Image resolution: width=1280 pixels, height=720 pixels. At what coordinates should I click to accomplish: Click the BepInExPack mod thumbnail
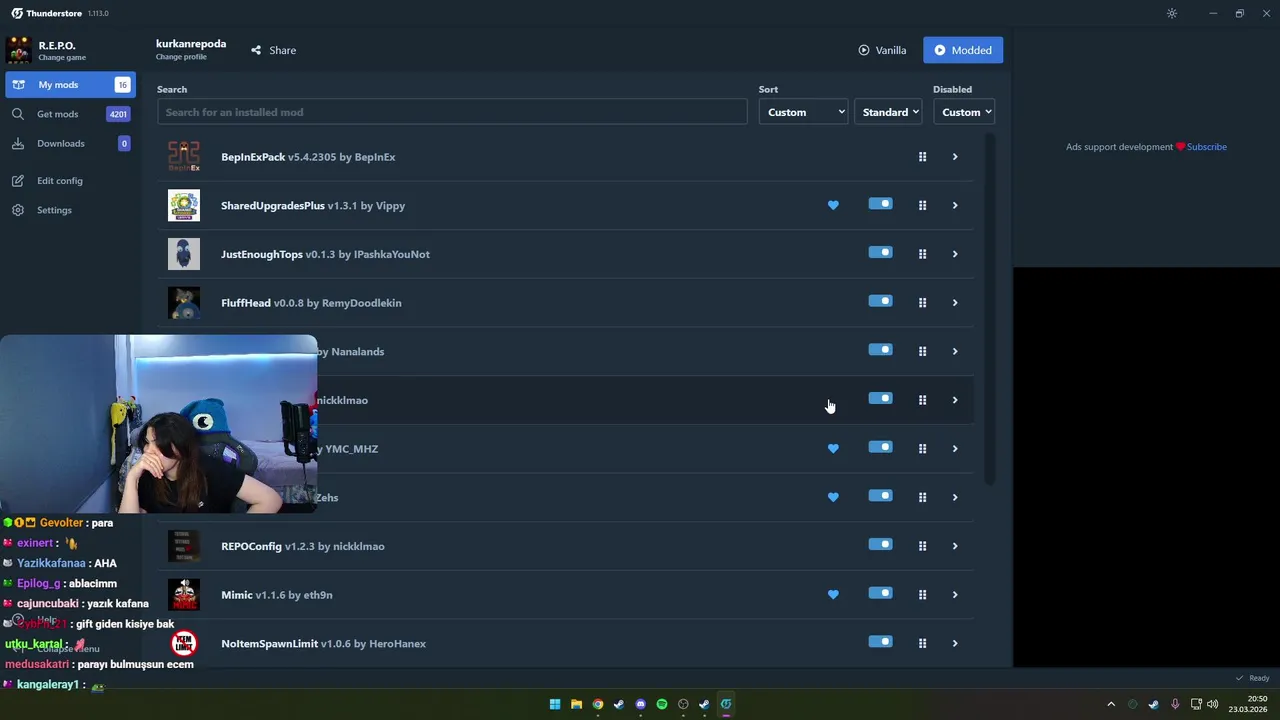click(184, 157)
